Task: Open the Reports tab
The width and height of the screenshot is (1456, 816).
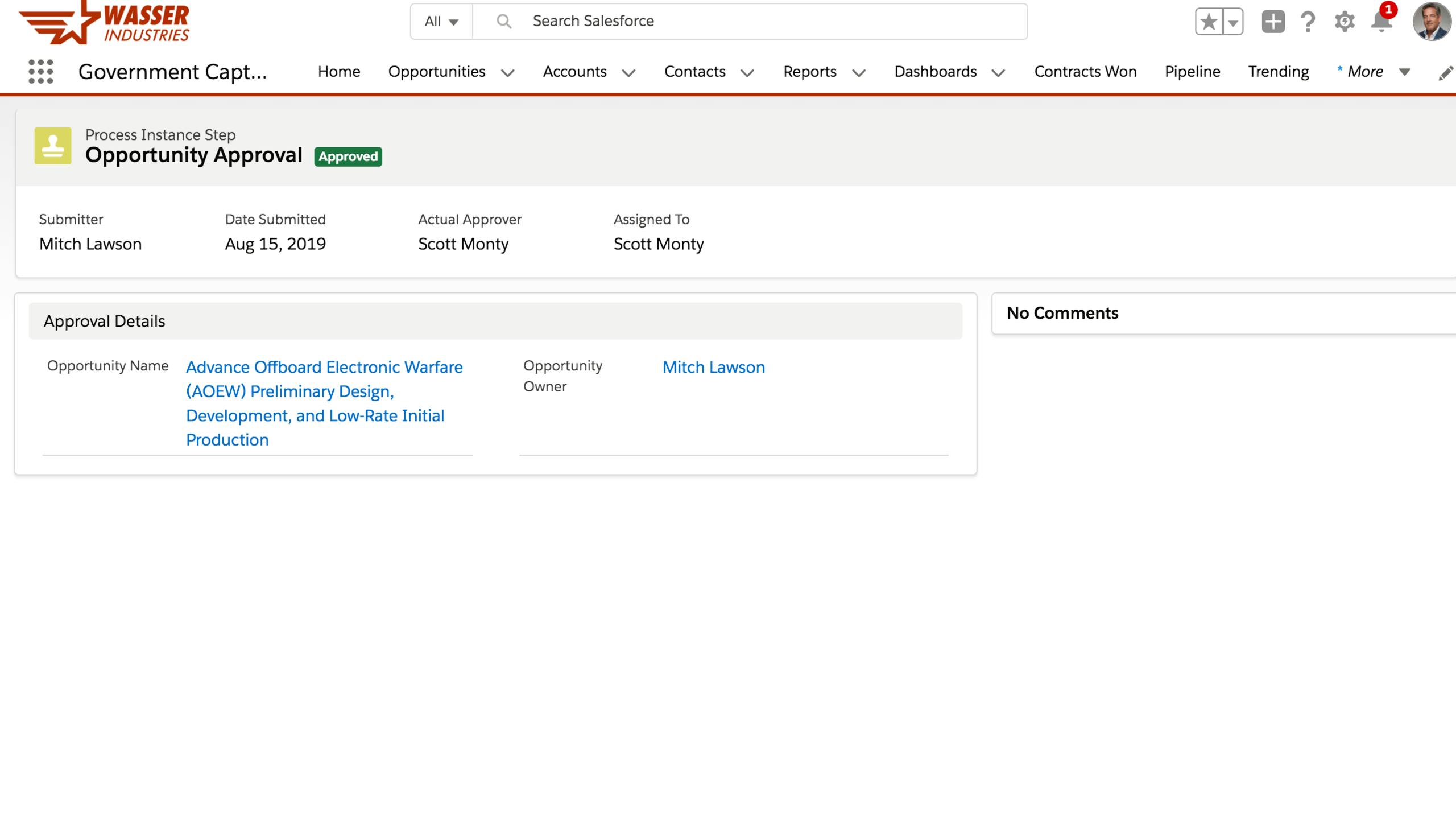Action: [x=810, y=72]
